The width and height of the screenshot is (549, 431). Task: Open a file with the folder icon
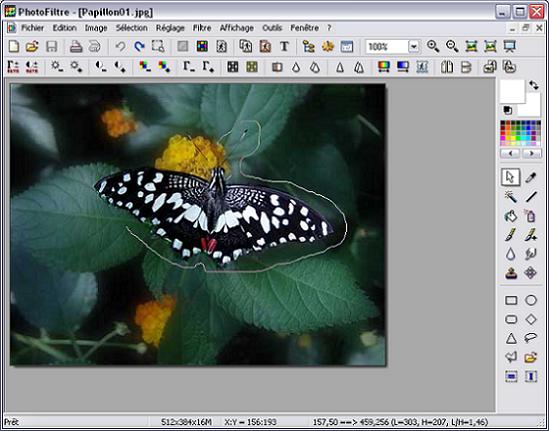point(32,46)
